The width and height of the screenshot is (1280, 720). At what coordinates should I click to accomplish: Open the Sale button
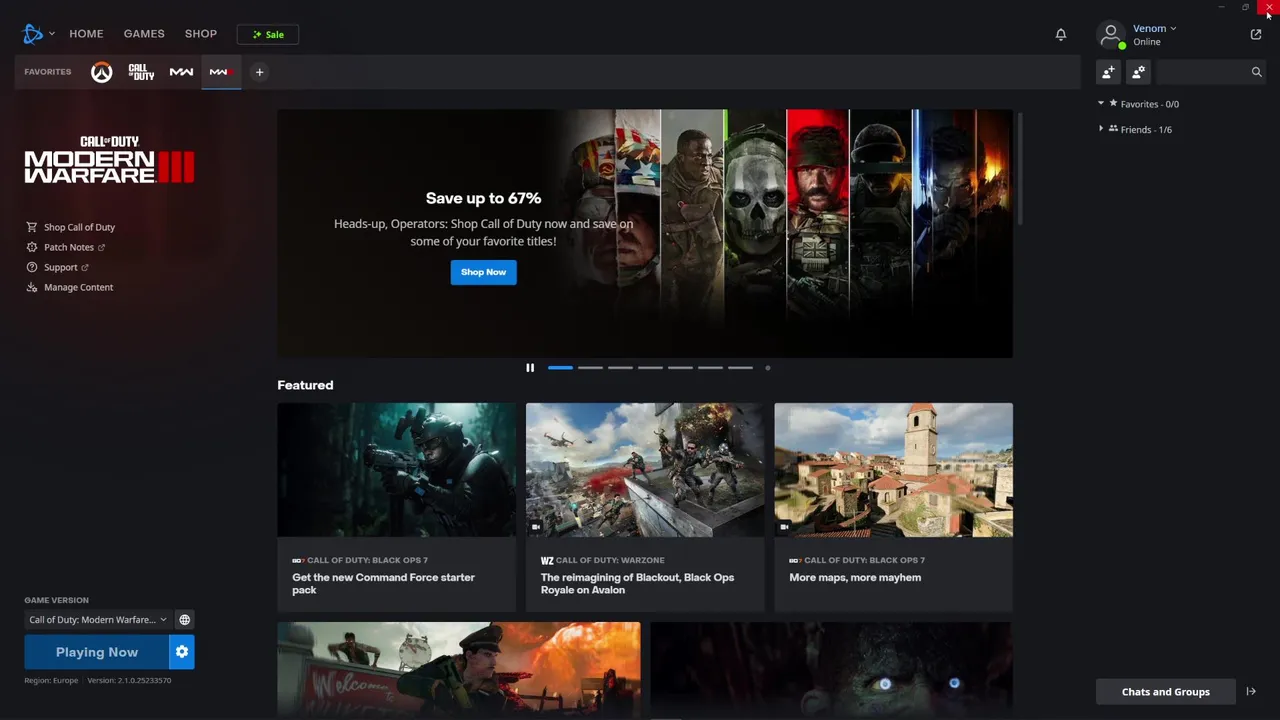click(268, 34)
